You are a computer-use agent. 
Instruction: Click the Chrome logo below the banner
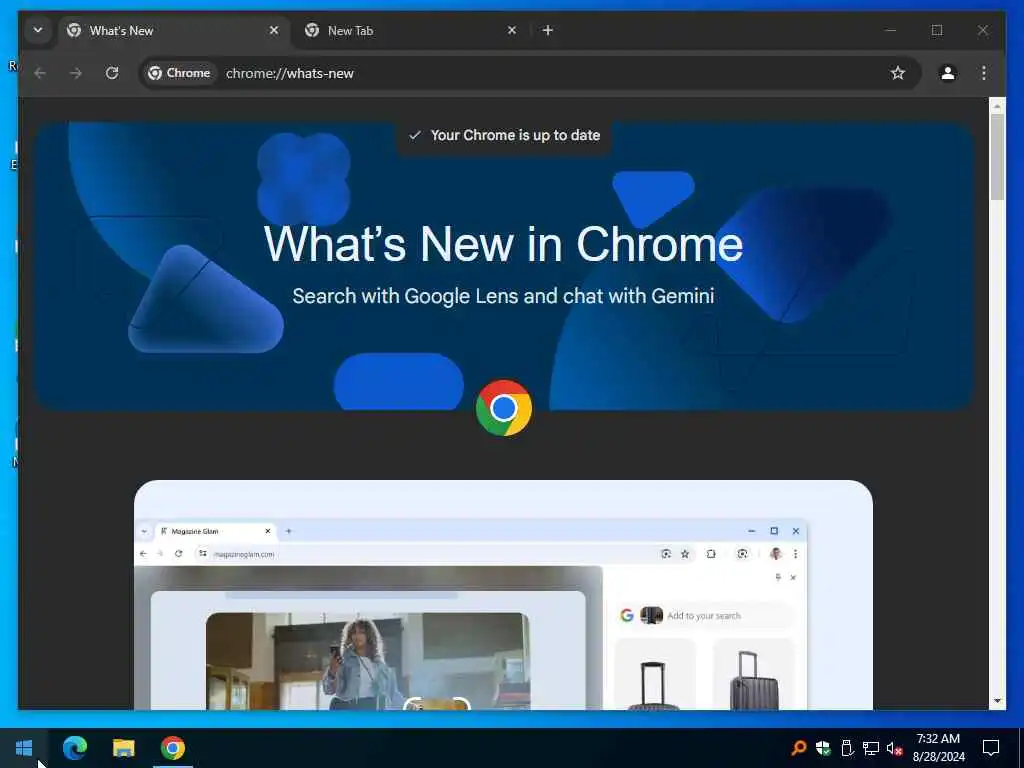coord(504,408)
